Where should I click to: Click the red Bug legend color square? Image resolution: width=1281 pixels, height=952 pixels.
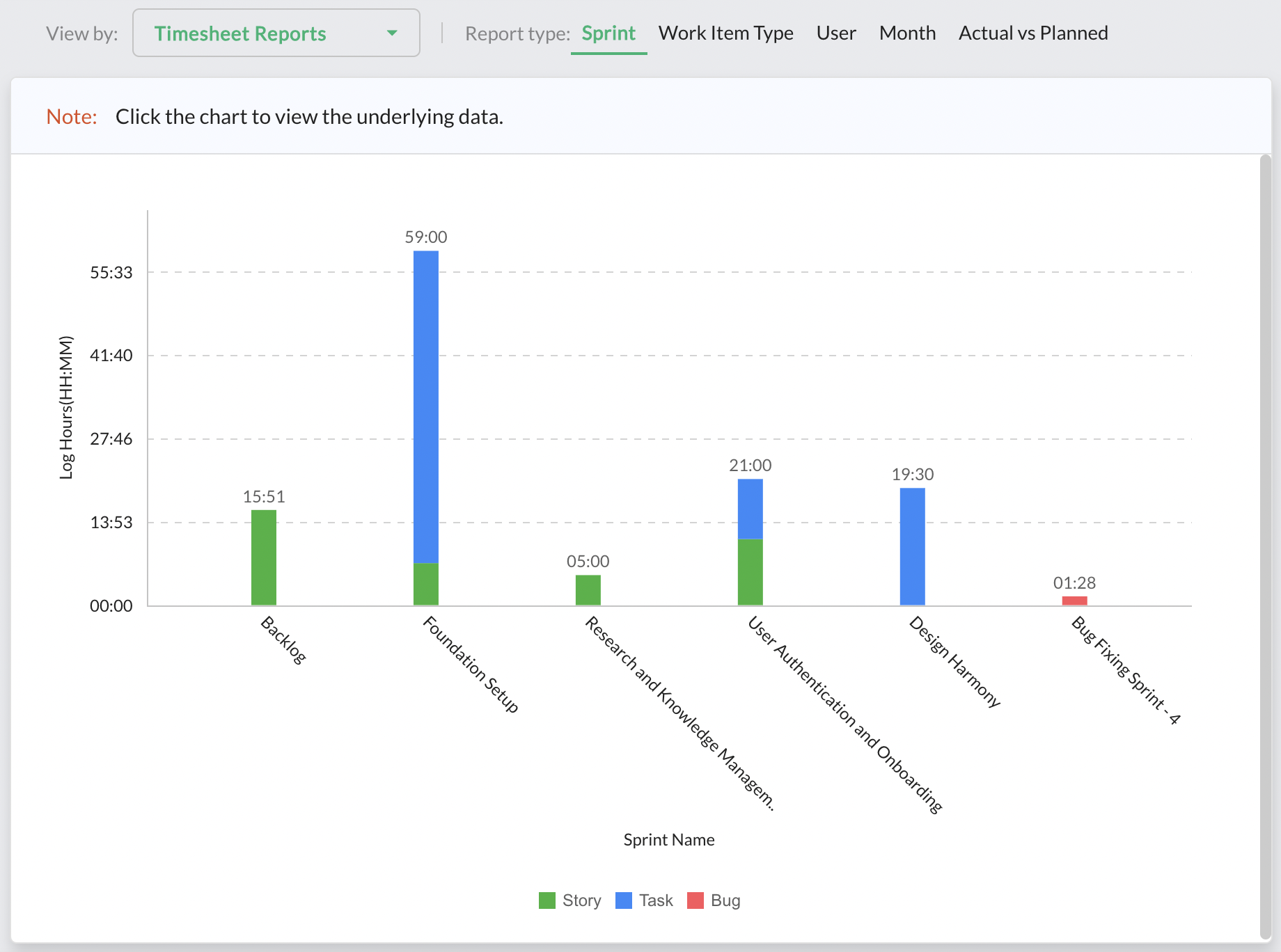click(695, 901)
